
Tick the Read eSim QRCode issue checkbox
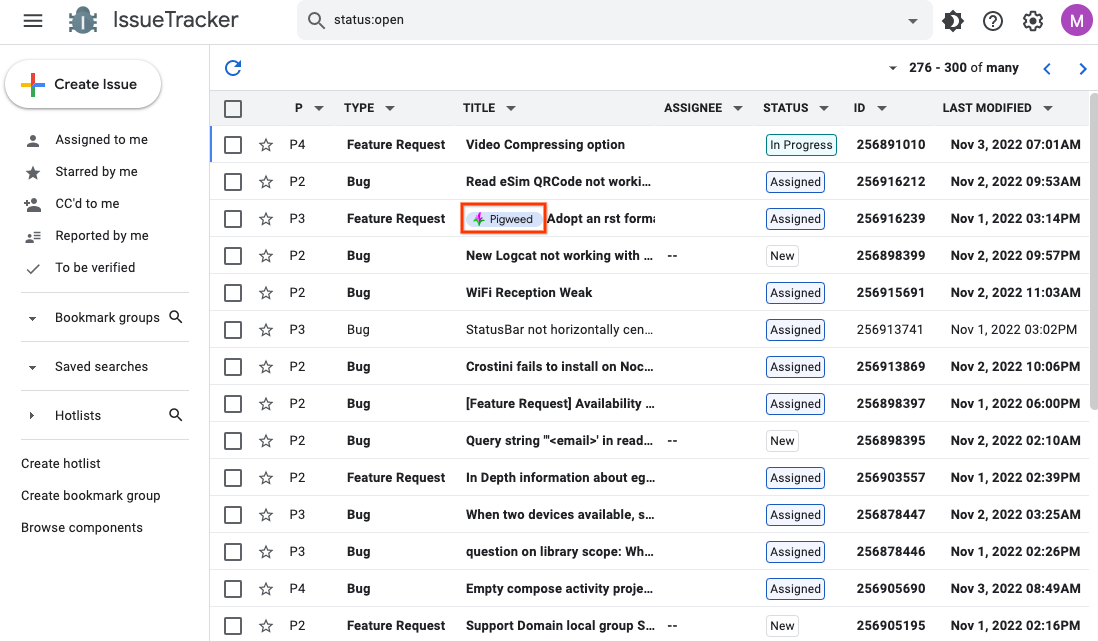coord(233,182)
